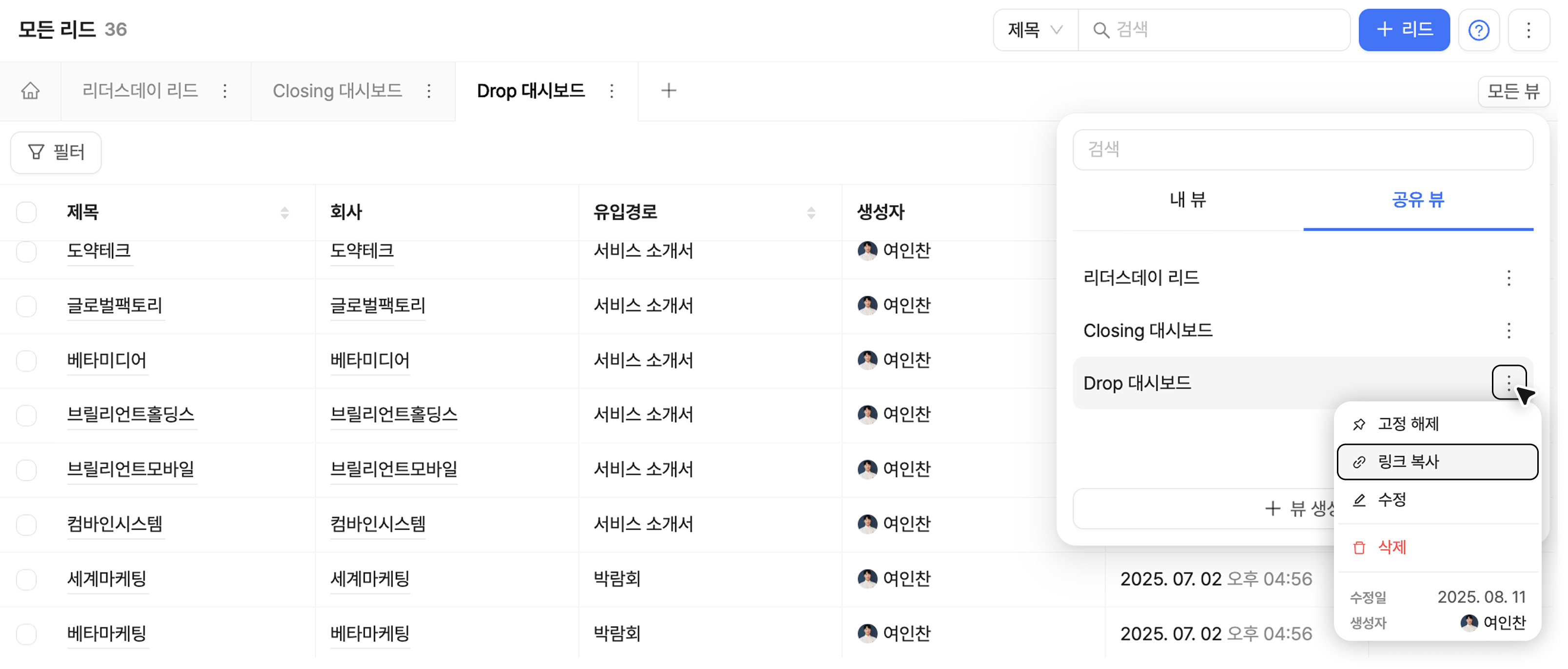Sort by the 제목 column arrows
1568x669 pixels.
coord(284,212)
